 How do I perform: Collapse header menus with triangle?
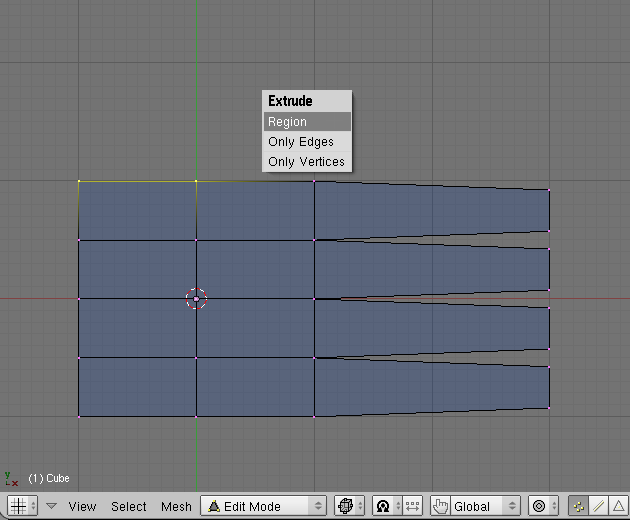click(x=51, y=506)
